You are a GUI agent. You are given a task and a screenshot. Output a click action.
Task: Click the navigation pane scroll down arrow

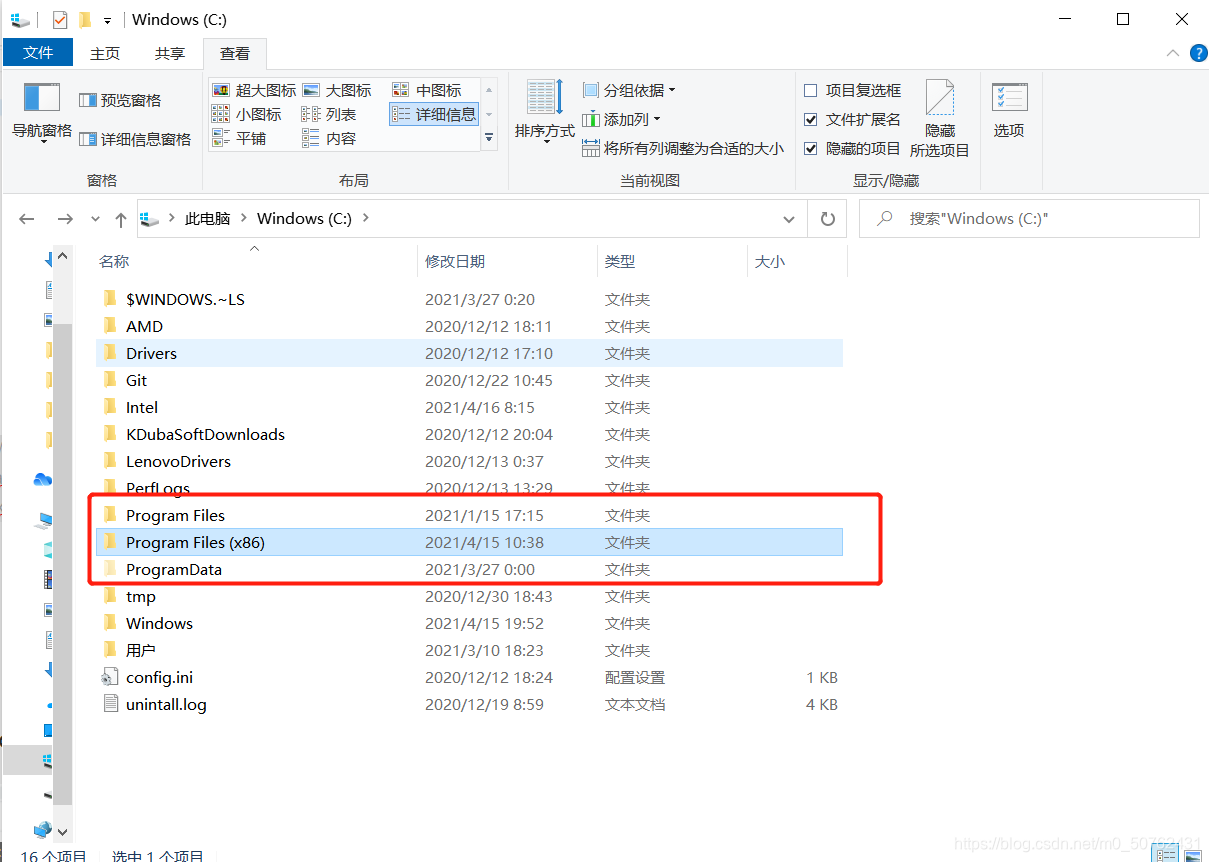coord(62,831)
